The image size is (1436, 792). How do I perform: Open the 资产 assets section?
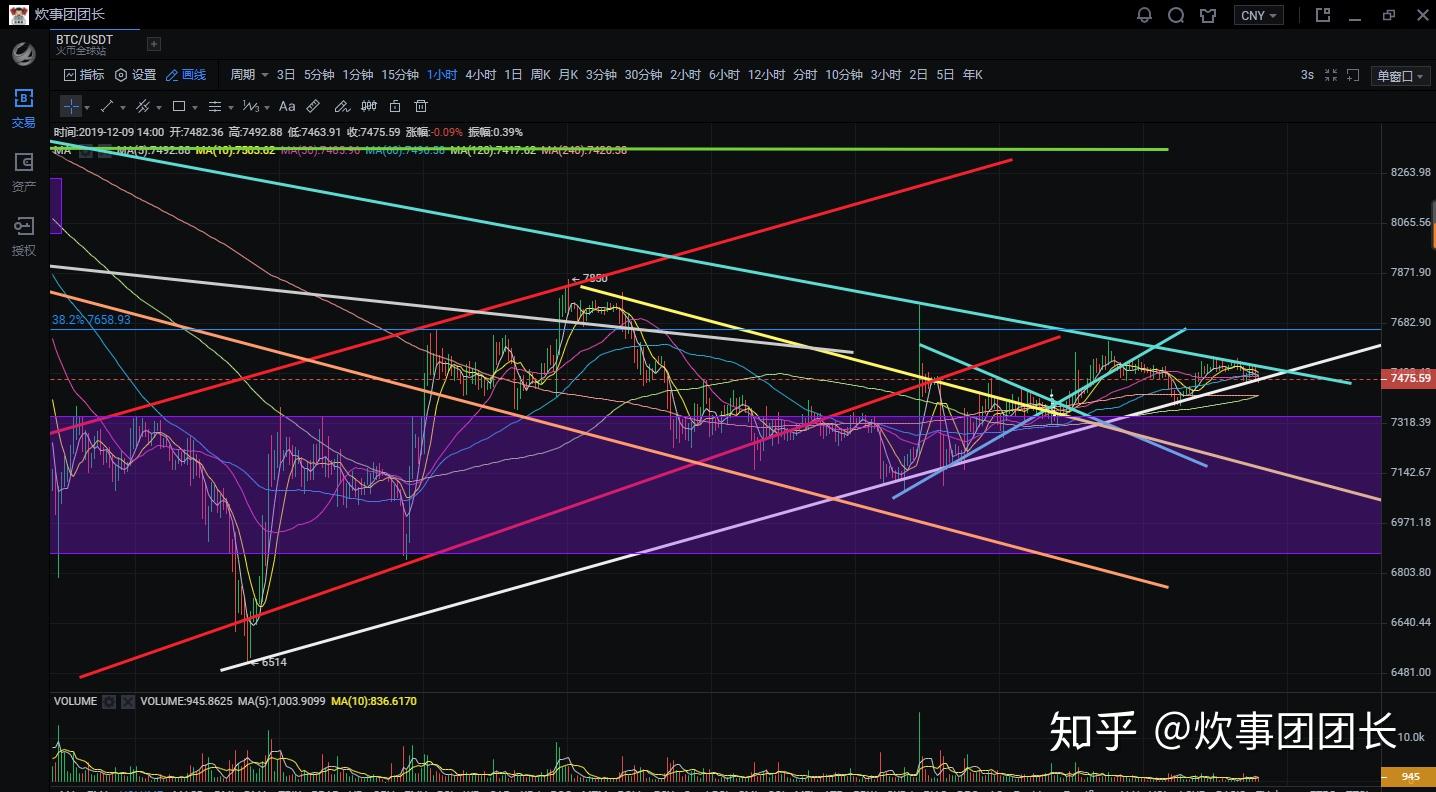(x=23, y=173)
